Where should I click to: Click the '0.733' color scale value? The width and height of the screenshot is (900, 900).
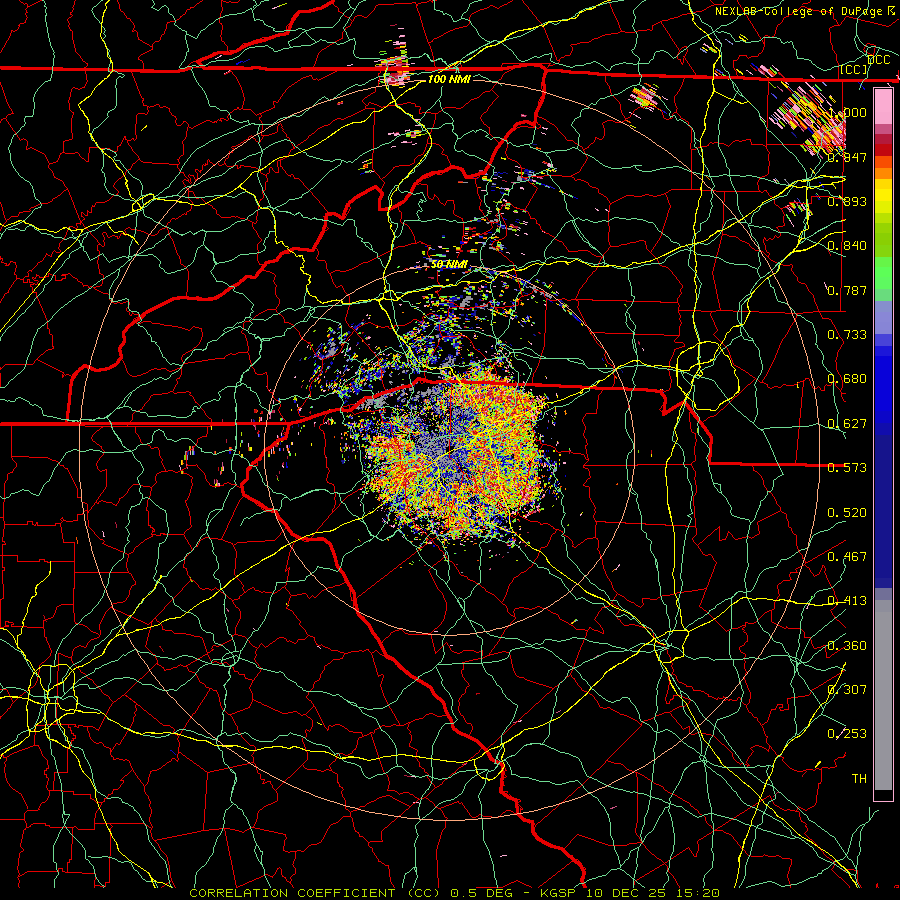click(847, 335)
